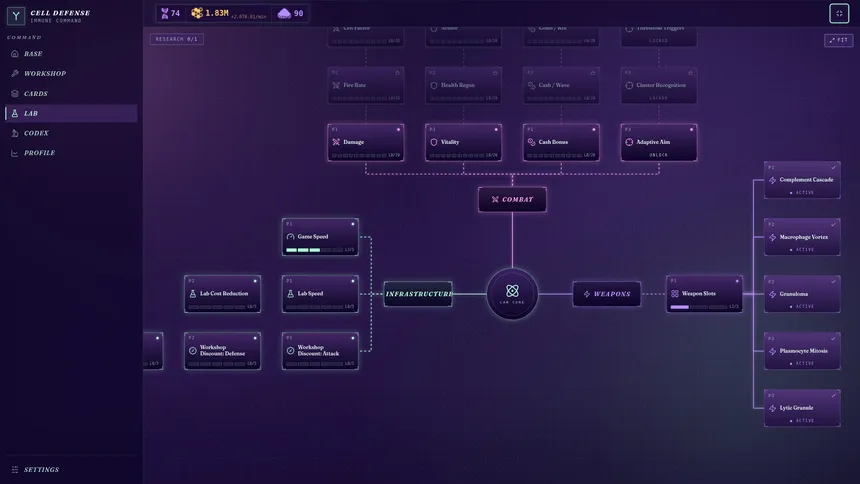Open the Codex section

(71, 133)
